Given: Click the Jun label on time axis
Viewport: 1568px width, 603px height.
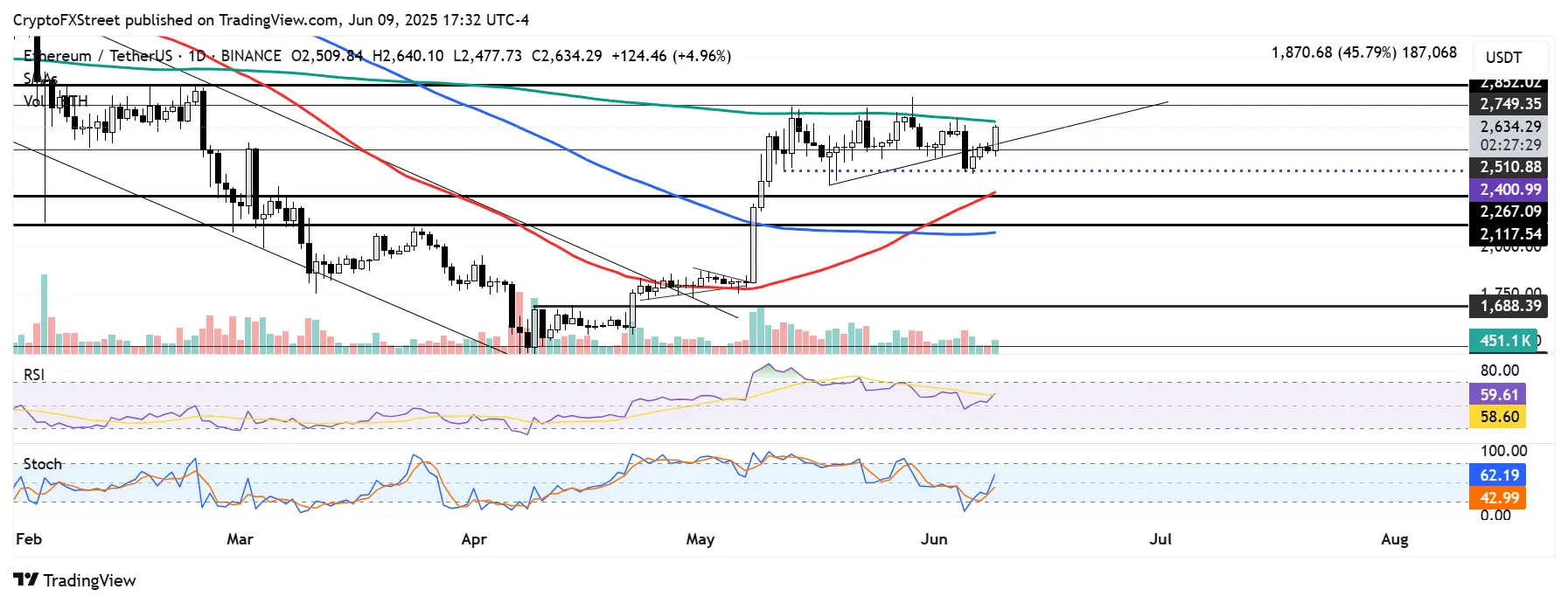Looking at the screenshot, I should click(x=934, y=539).
